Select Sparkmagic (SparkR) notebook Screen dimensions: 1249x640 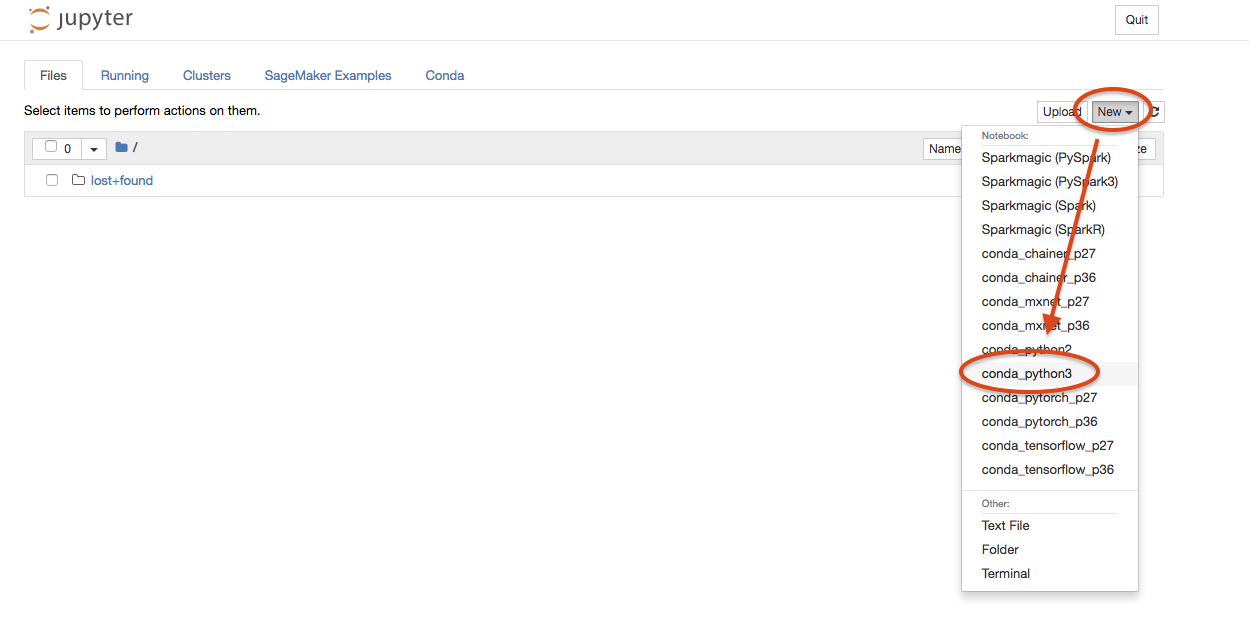(x=1050, y=229)
